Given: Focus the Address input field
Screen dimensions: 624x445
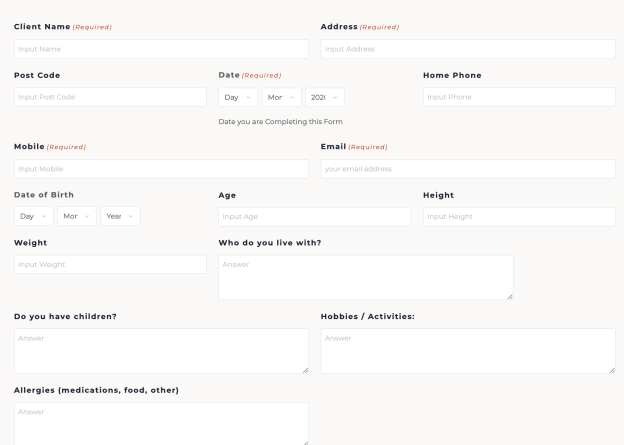Looking at the screenshot, I should pos(467,49).
